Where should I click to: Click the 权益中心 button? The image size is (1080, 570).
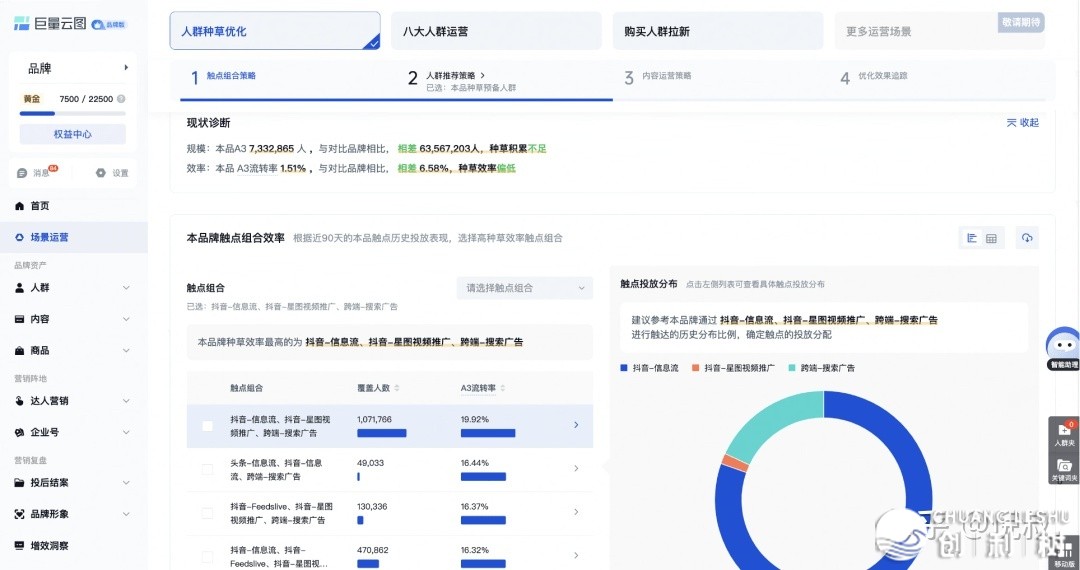[72, 134]
